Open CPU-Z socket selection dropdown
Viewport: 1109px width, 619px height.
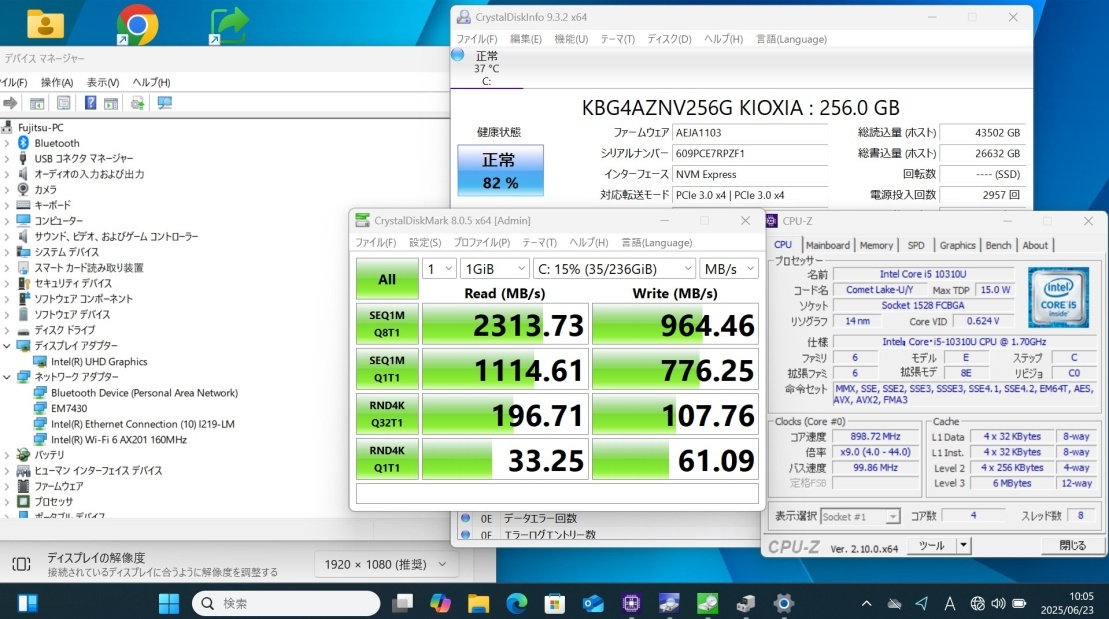[860, 516]
